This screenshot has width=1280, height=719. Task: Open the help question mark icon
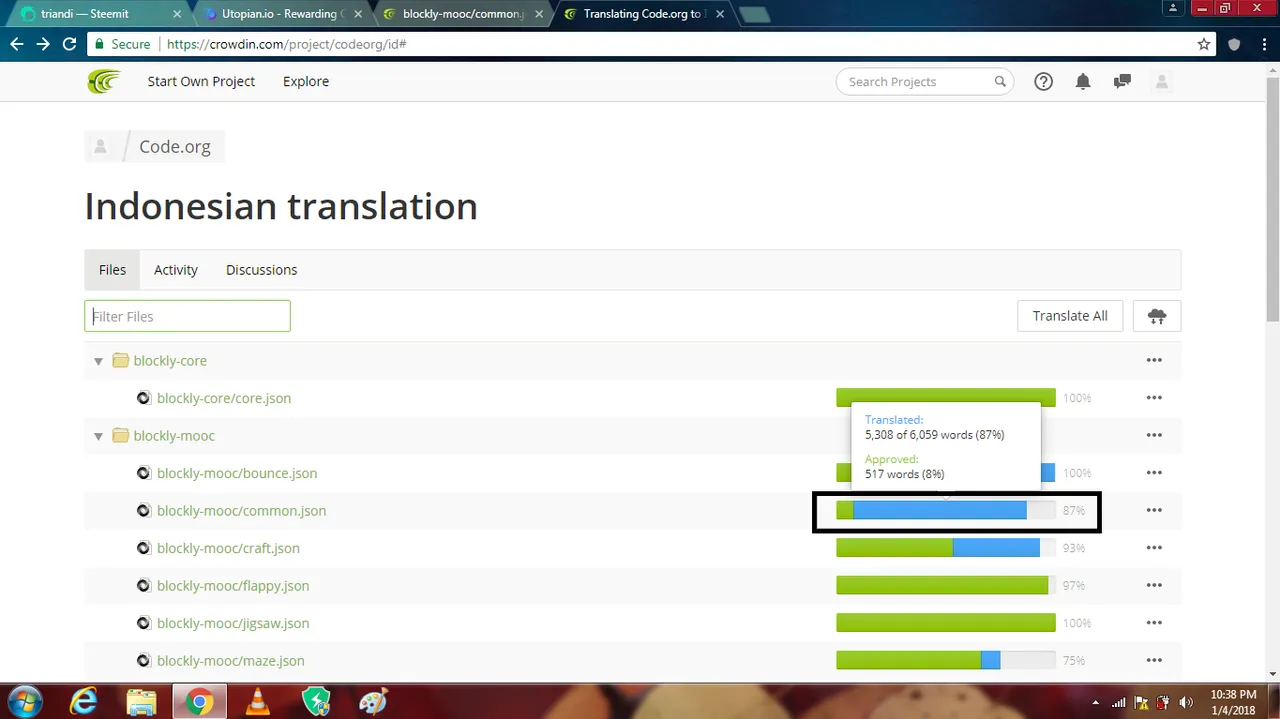coord(1043,82)
